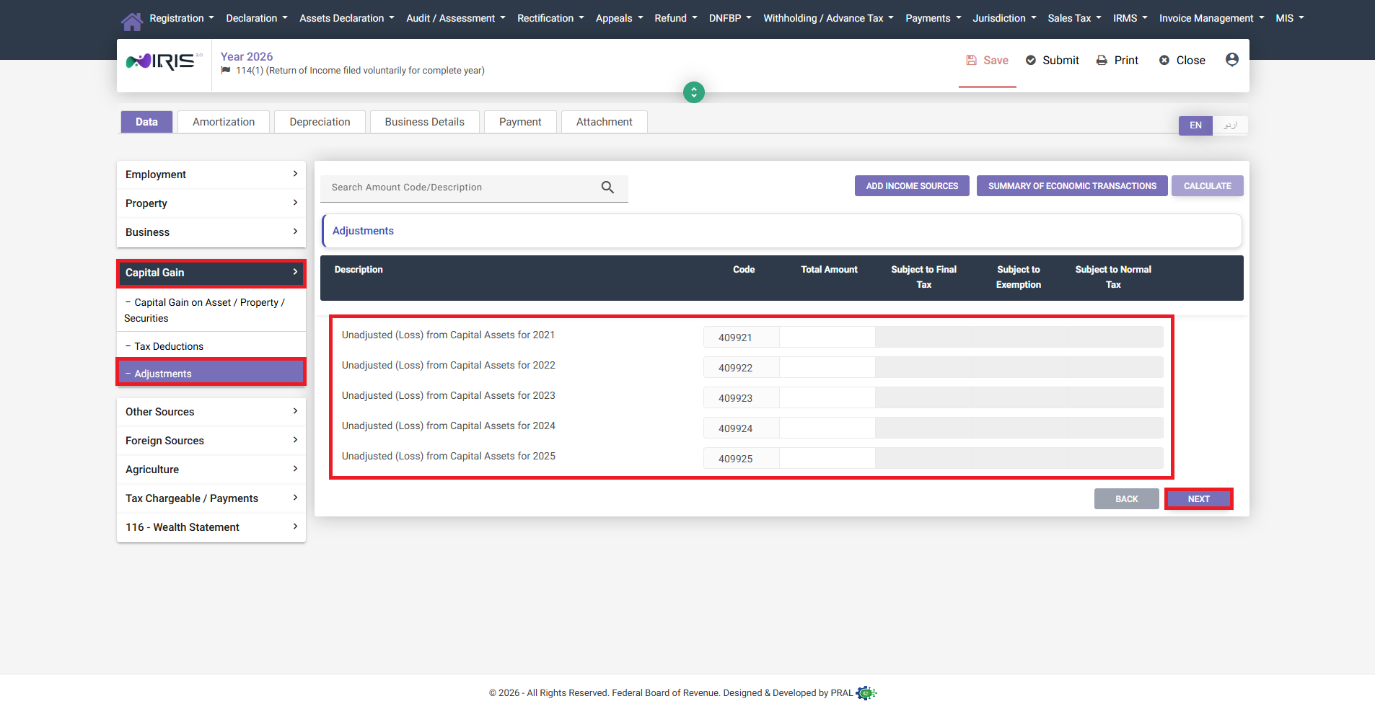Switch to the Data tab
The width and height of the screenshot is (1375, 709).
[147, 122]
